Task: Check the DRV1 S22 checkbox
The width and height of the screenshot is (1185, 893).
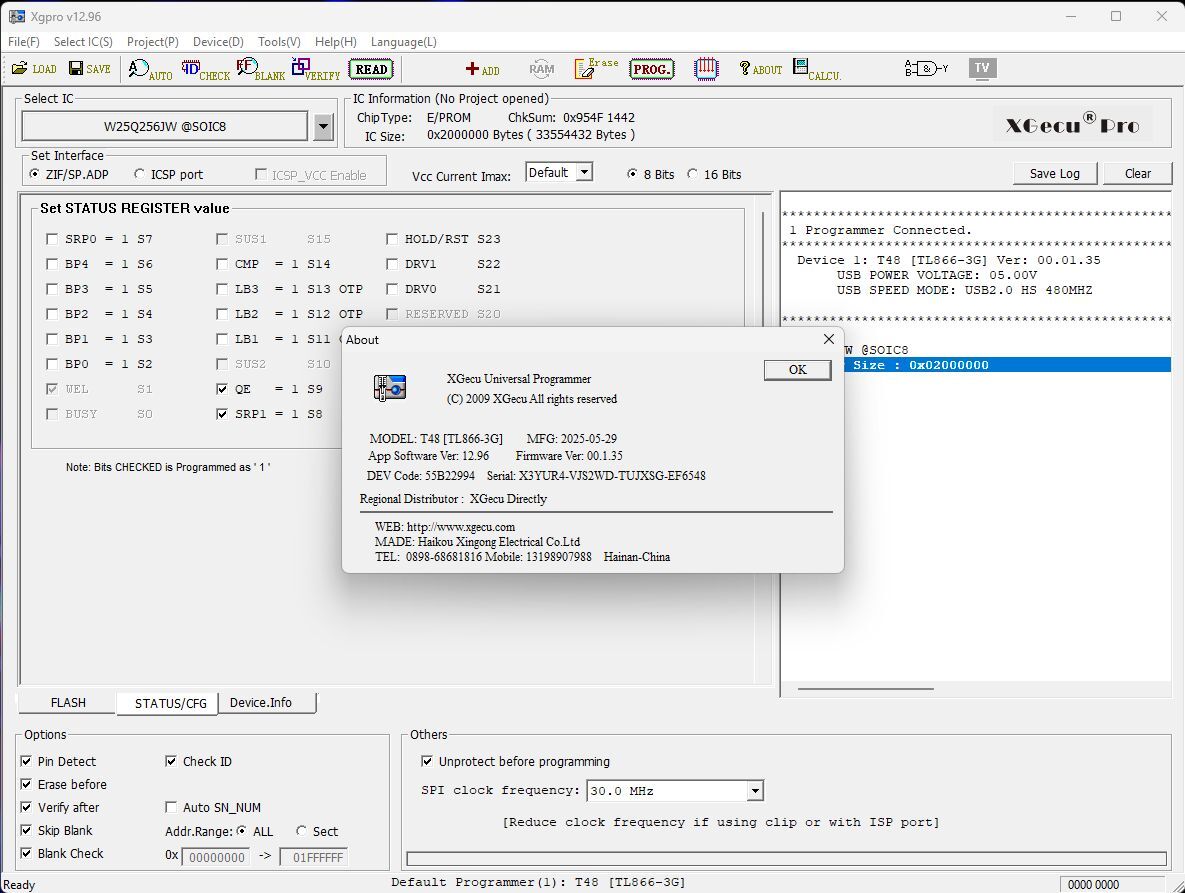Action: point(391,264)
